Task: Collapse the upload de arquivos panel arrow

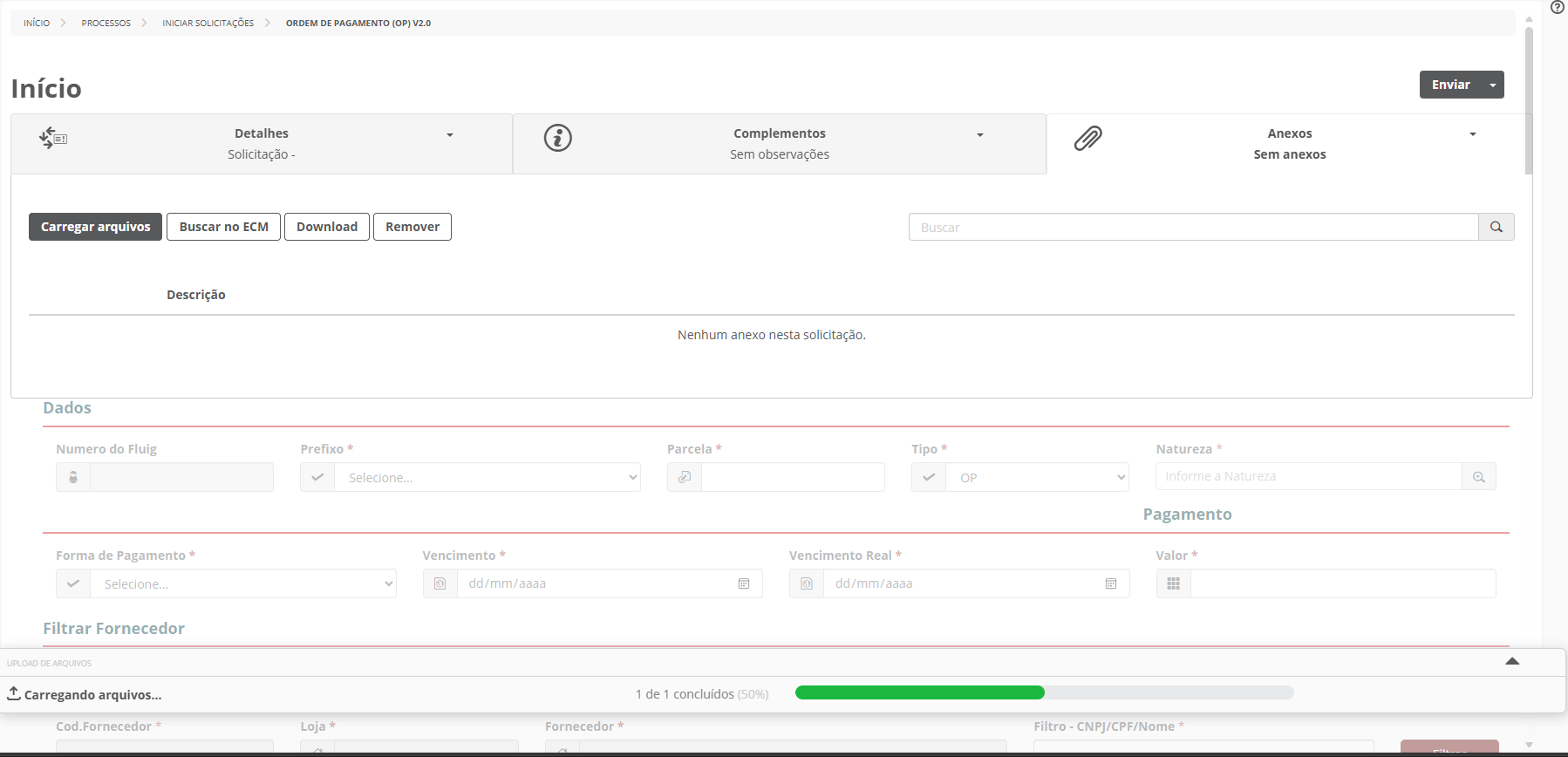Action: (1512, 661)
